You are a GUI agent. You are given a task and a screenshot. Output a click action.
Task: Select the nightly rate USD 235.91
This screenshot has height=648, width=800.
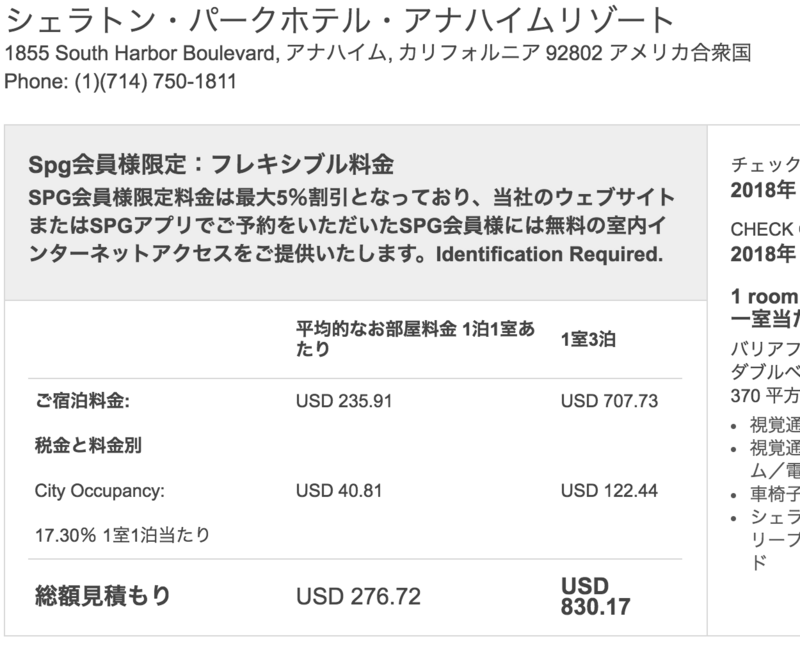[x=344, y=401]
